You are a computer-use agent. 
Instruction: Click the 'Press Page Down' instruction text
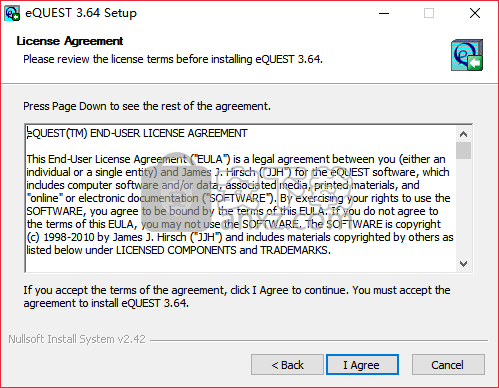147,106
